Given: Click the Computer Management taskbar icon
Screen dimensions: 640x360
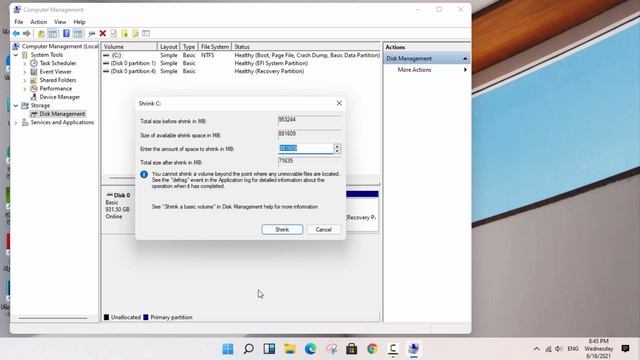Looking at the screenshot, I should (413, 349).
